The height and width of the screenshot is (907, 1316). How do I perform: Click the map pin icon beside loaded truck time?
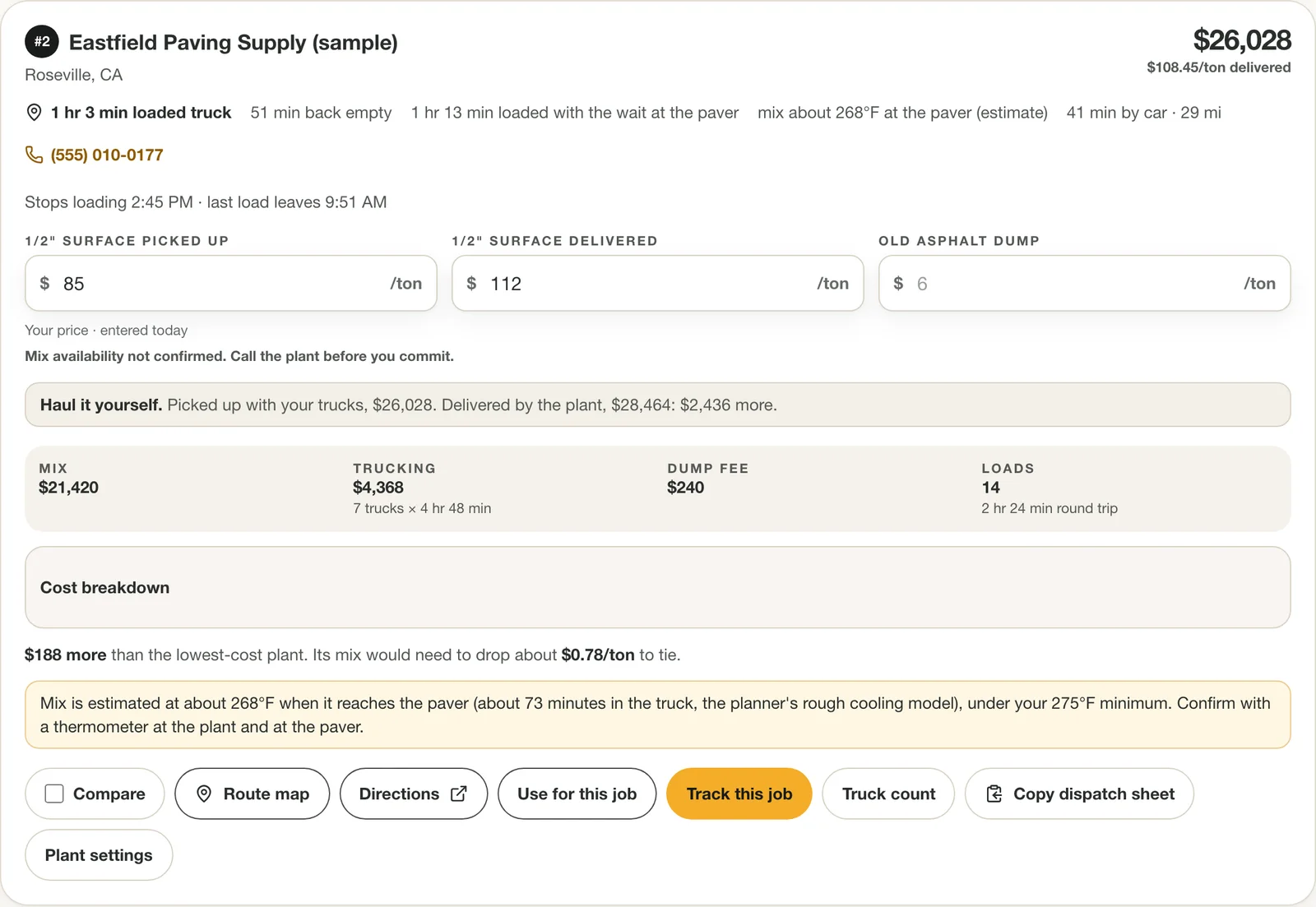(34, 113)
